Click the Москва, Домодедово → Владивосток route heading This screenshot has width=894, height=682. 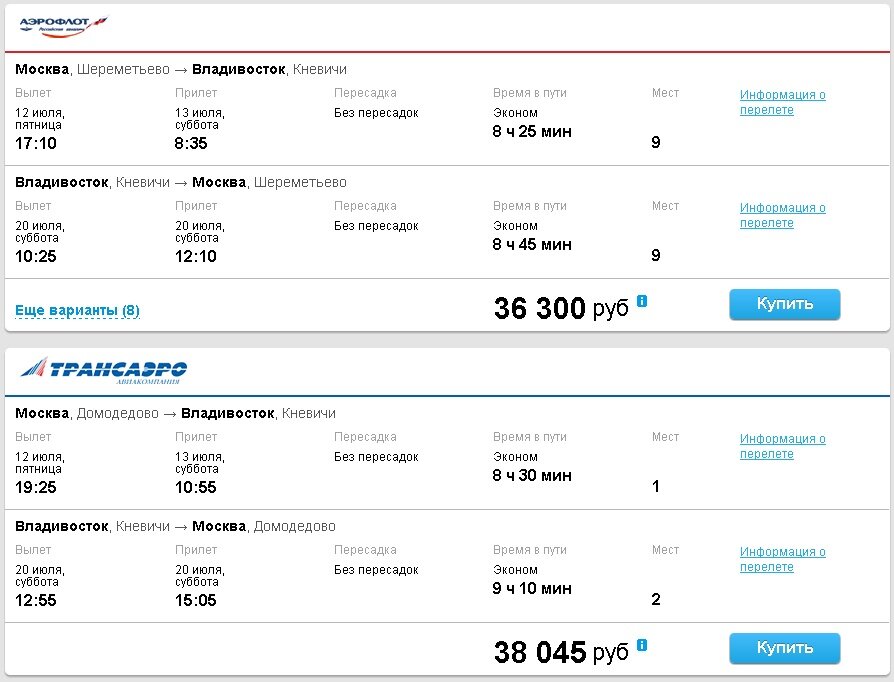click(175, 413)
